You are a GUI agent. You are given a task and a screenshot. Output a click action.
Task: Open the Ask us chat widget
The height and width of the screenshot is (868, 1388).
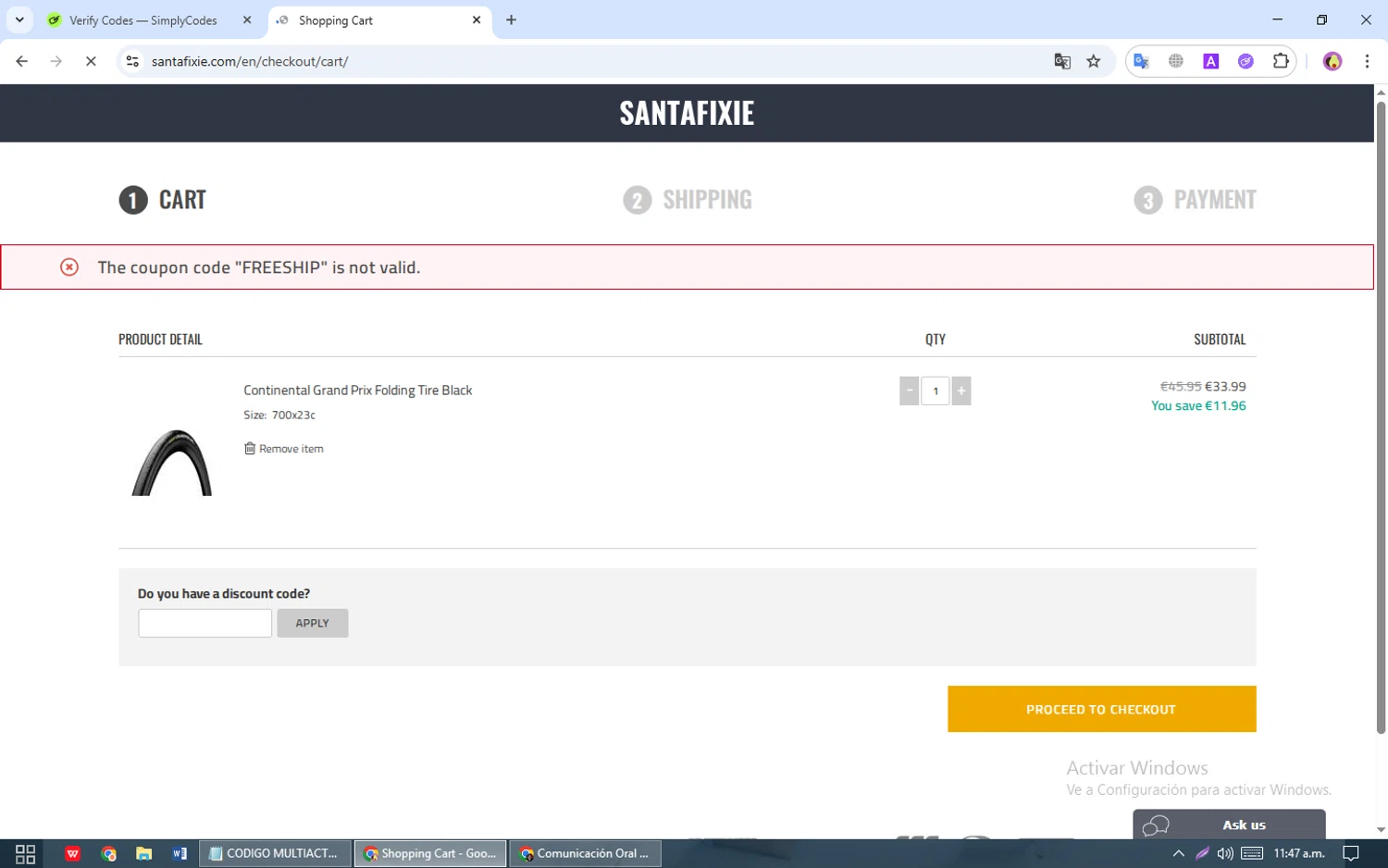pyautogui.click(x=1229, y=825)
